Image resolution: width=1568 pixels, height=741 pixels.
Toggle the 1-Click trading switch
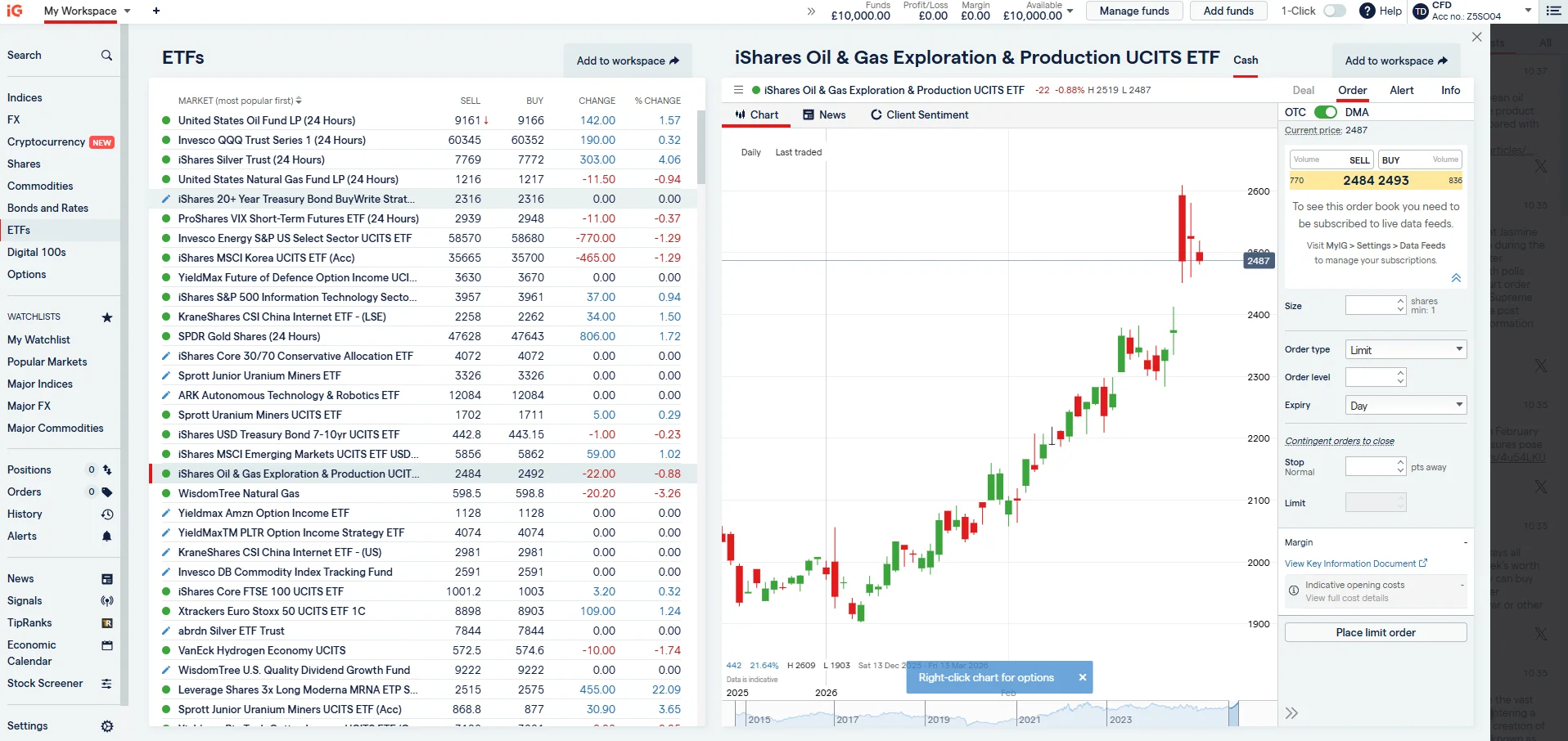[x=1335, y=11]
